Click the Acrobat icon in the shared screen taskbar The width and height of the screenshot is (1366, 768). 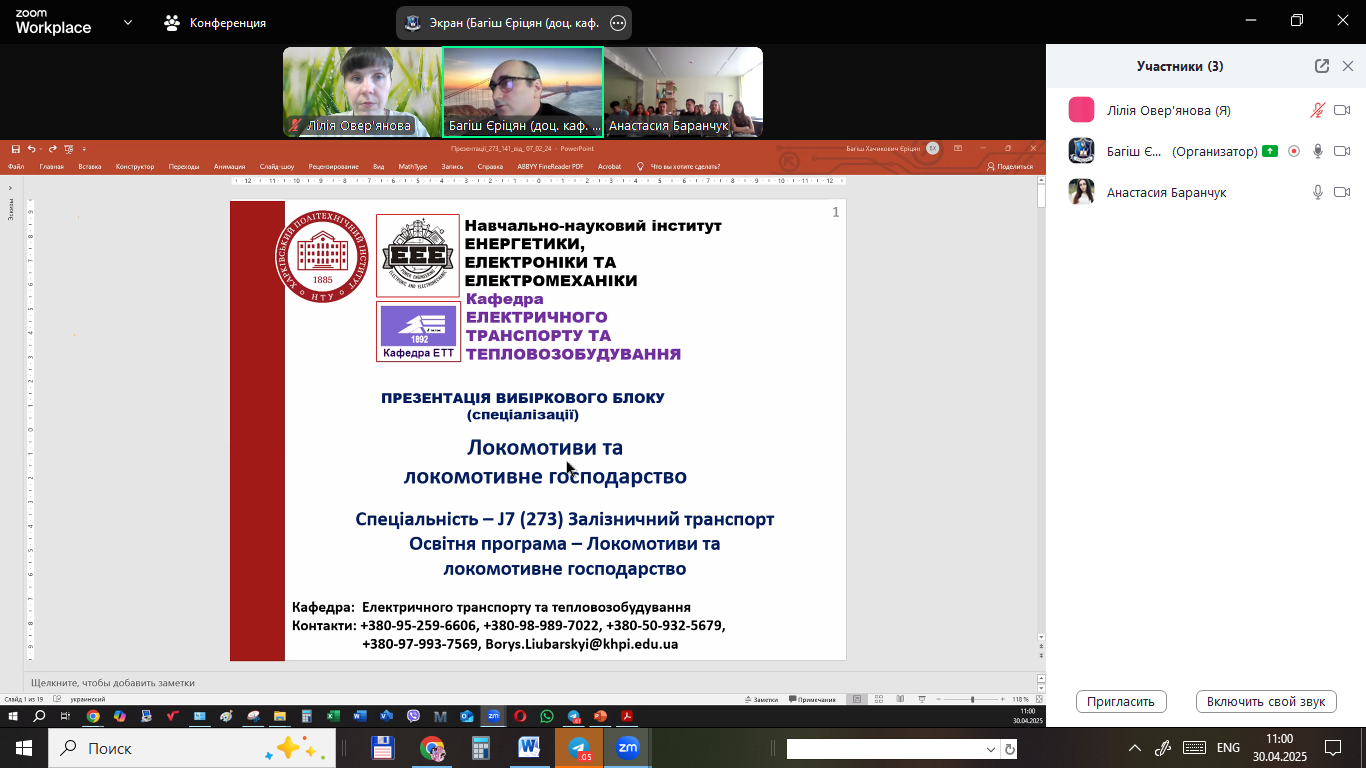click(x=627, y=716)
